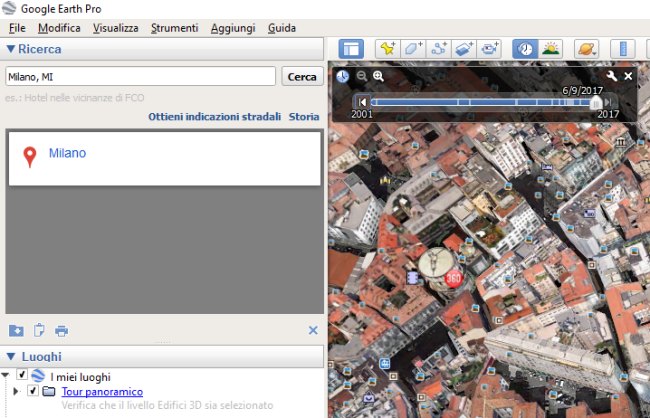
Task: Collapse the Luoghi panel
Action: pyautogui.click(x=11, y=356)
